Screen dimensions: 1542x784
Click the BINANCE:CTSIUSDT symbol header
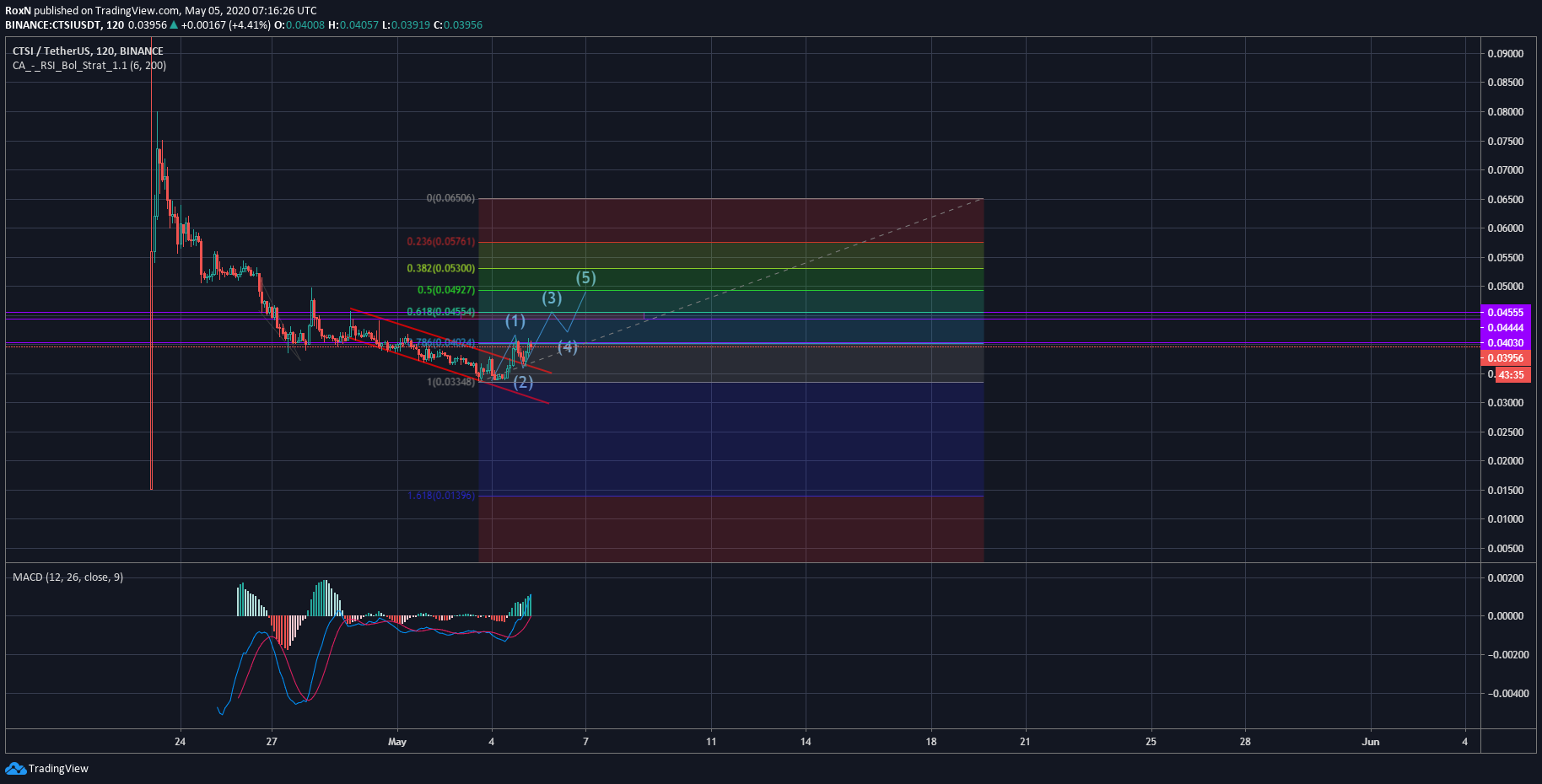coord(54,24)
